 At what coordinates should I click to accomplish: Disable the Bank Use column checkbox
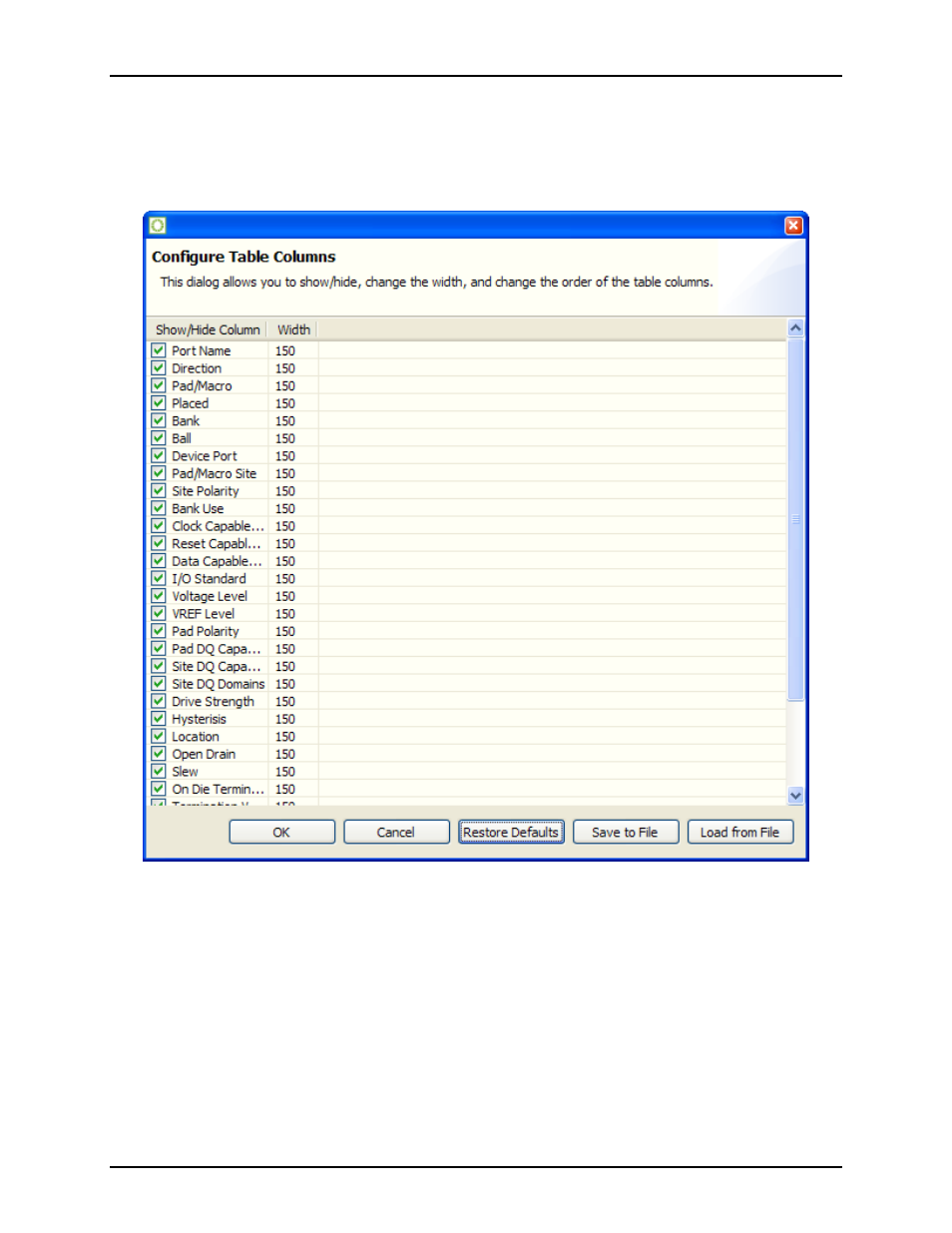[159, 508]
